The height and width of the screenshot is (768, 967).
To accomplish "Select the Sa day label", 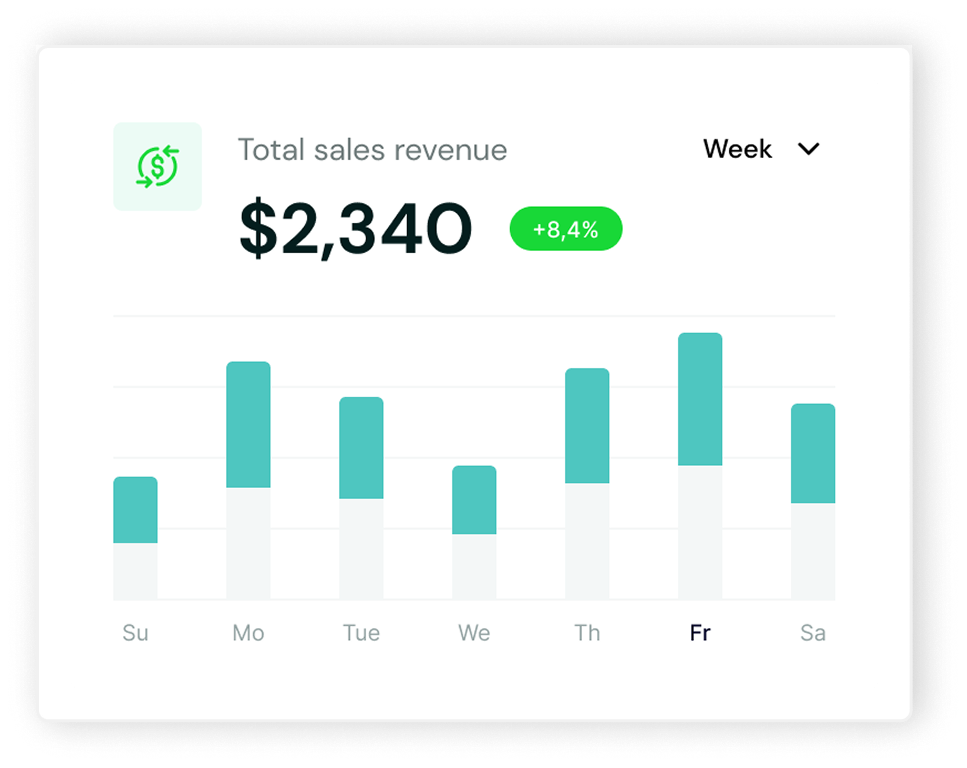I will [x=812, y=633].
